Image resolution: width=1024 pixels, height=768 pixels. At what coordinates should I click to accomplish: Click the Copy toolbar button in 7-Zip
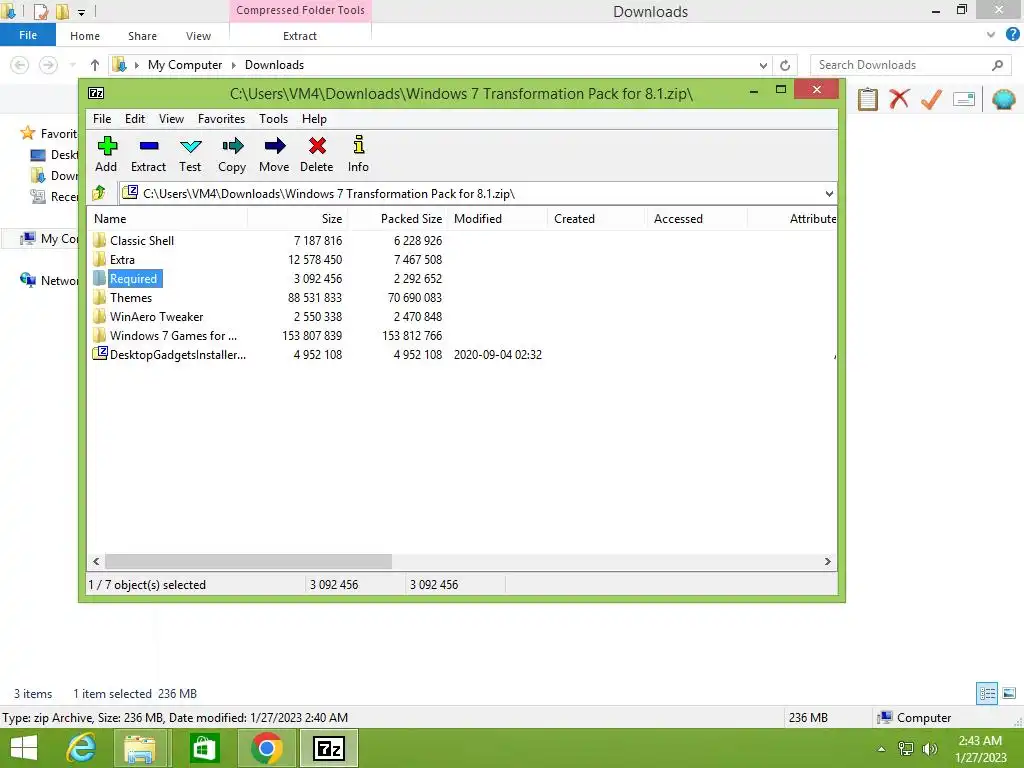pos(232,154)
